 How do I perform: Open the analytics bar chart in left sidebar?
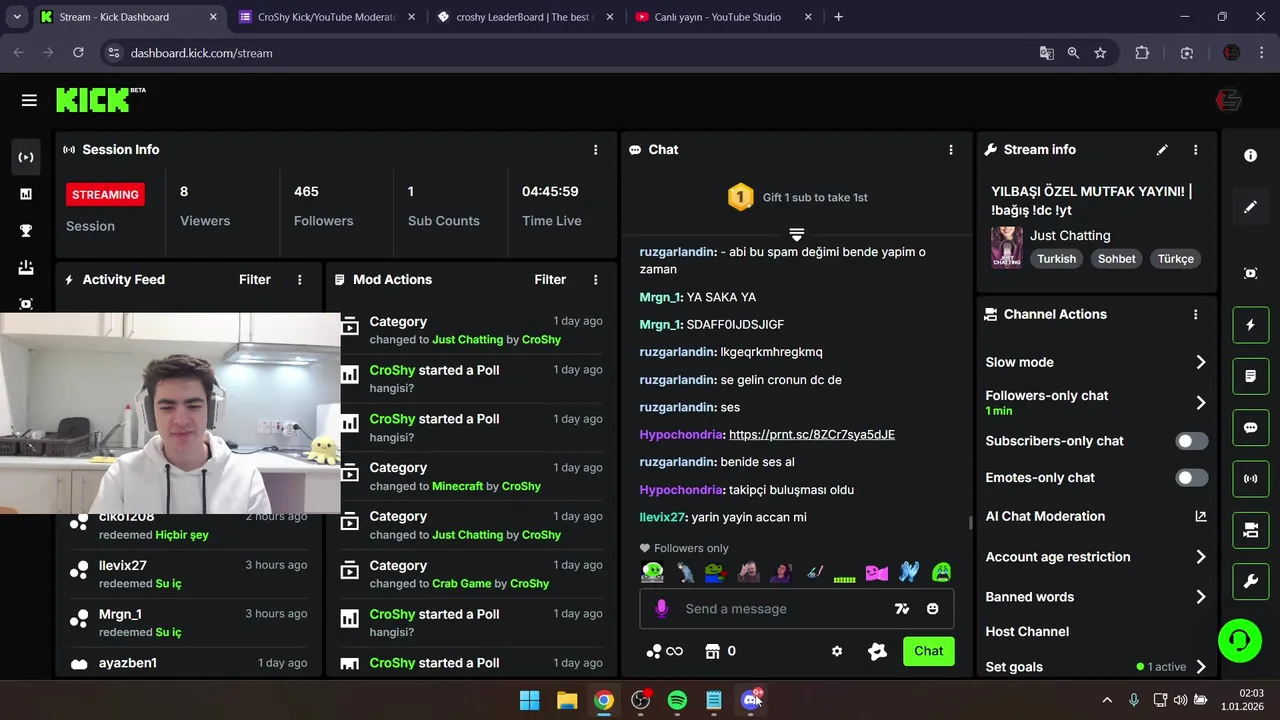pyautogui.click(x=26, y=194)
